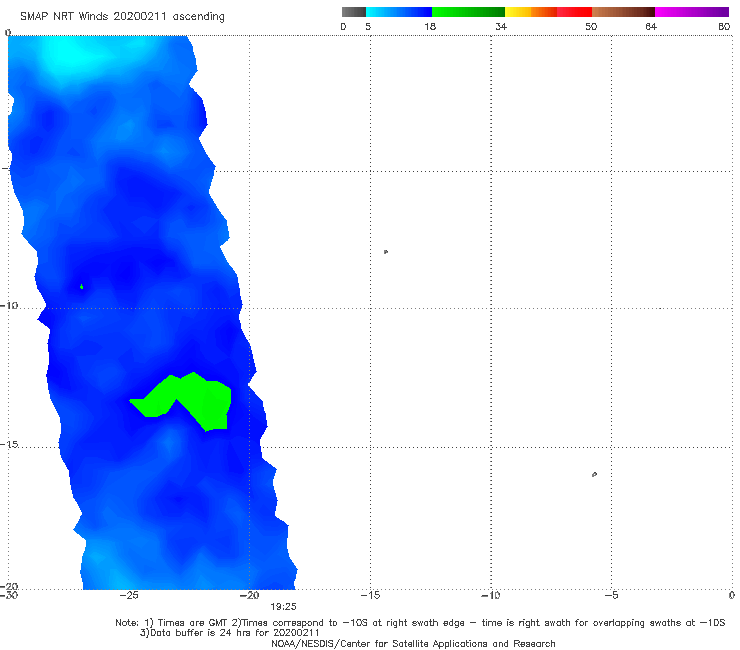Image resolution: width=740 pixels, height=650 pixels.
Task: Click the small island marker near -6 longitude
Action: (x=594, y=474)
